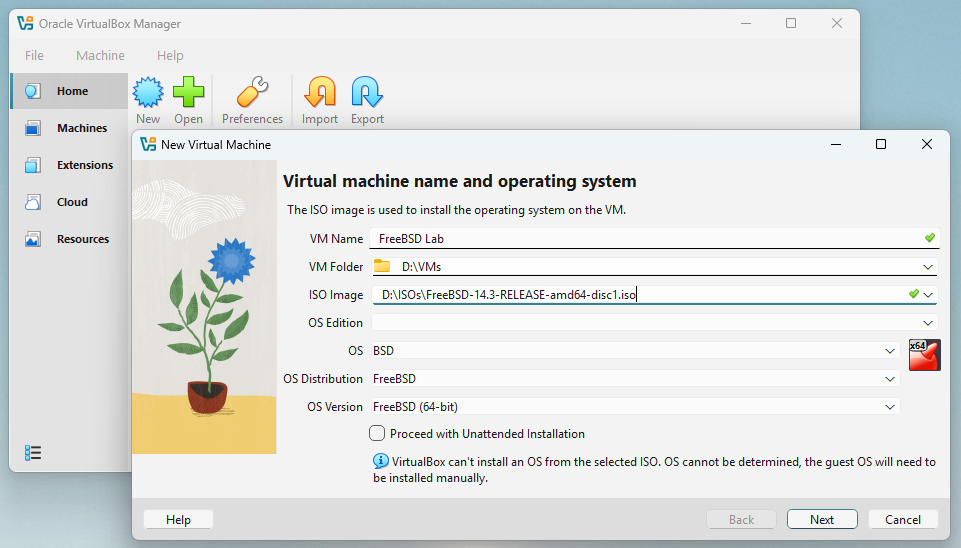Expand the VM Folder dropdown
Image resolution: width=961 pixels, height=548 pixels.
click(x=928, y=267)
